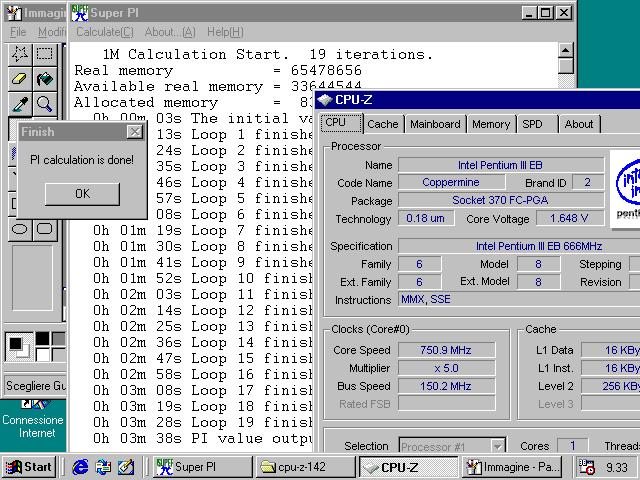Viewport: 640px width, 480px height.
Task: Launch Internet Explorer from quick launch
Action: pos(80,467)
